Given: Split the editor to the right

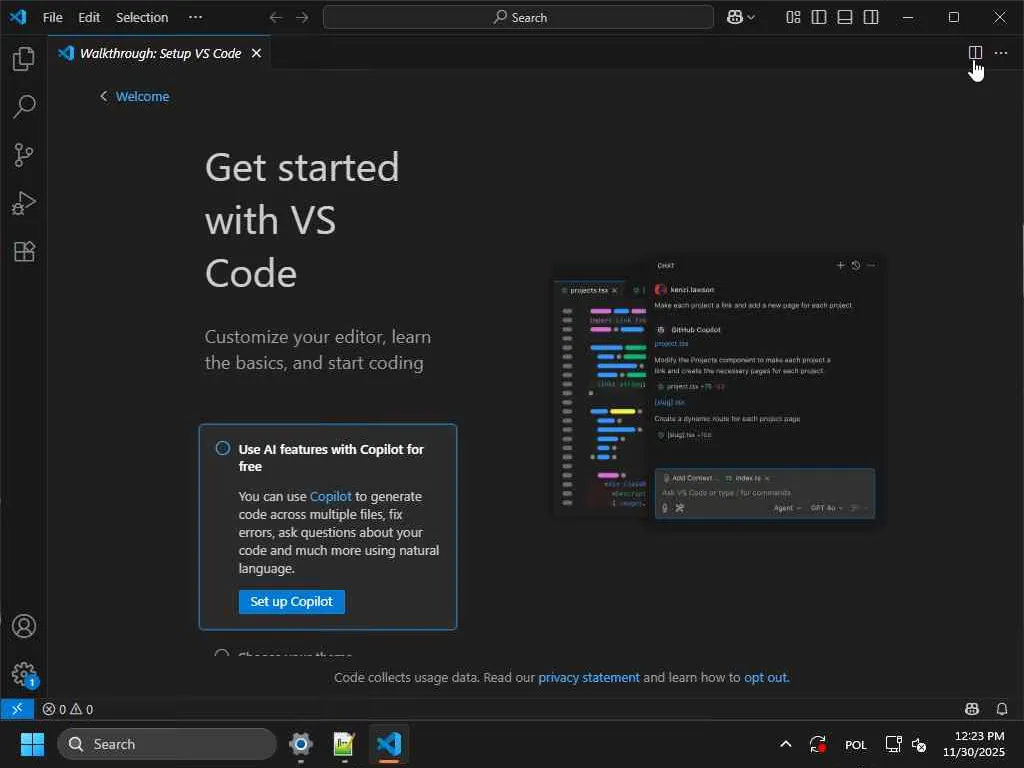Looking at the screenshot, I should [x=975, y=53].
